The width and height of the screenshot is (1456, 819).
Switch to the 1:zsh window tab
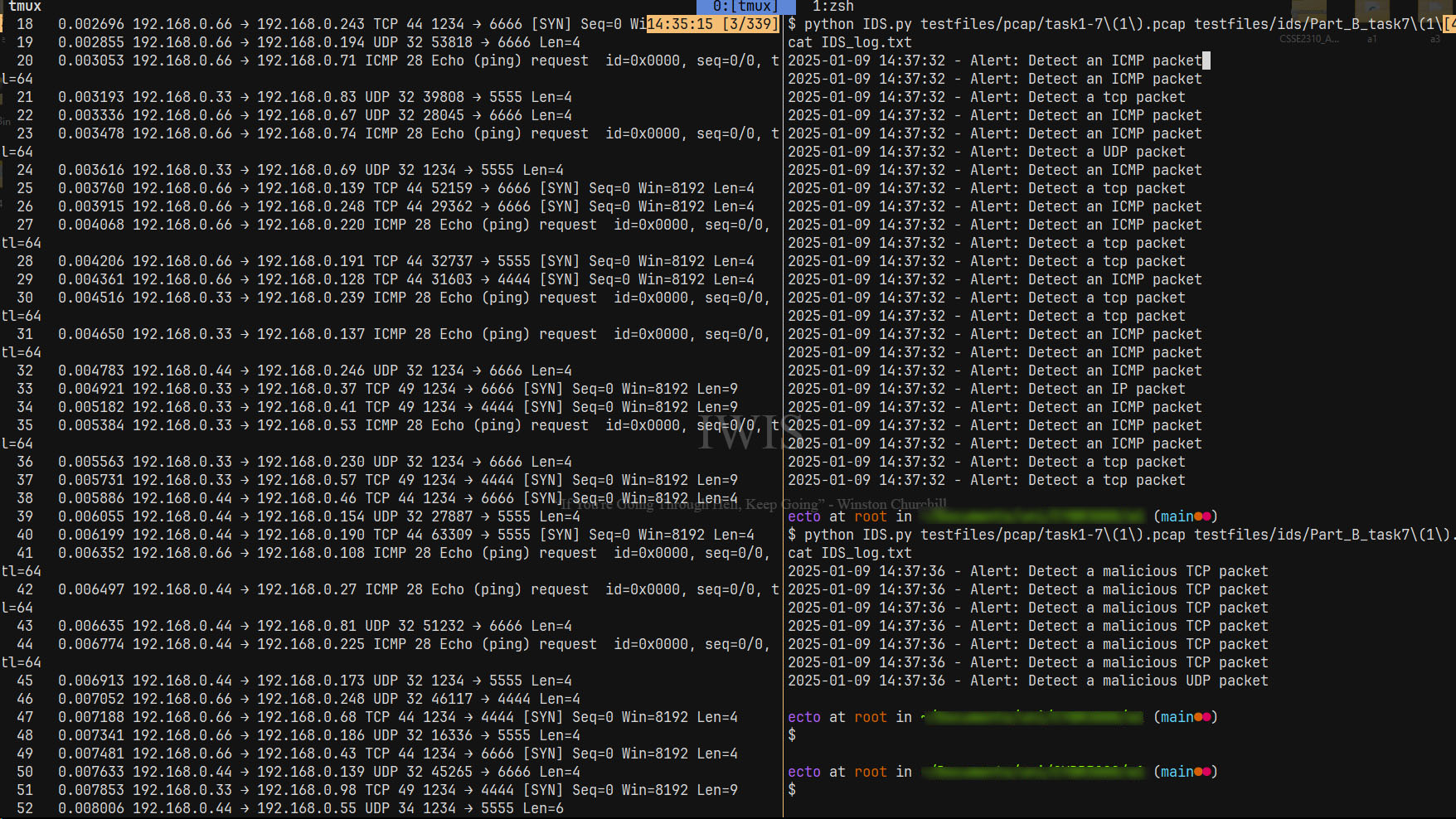(x=833, y=7)
